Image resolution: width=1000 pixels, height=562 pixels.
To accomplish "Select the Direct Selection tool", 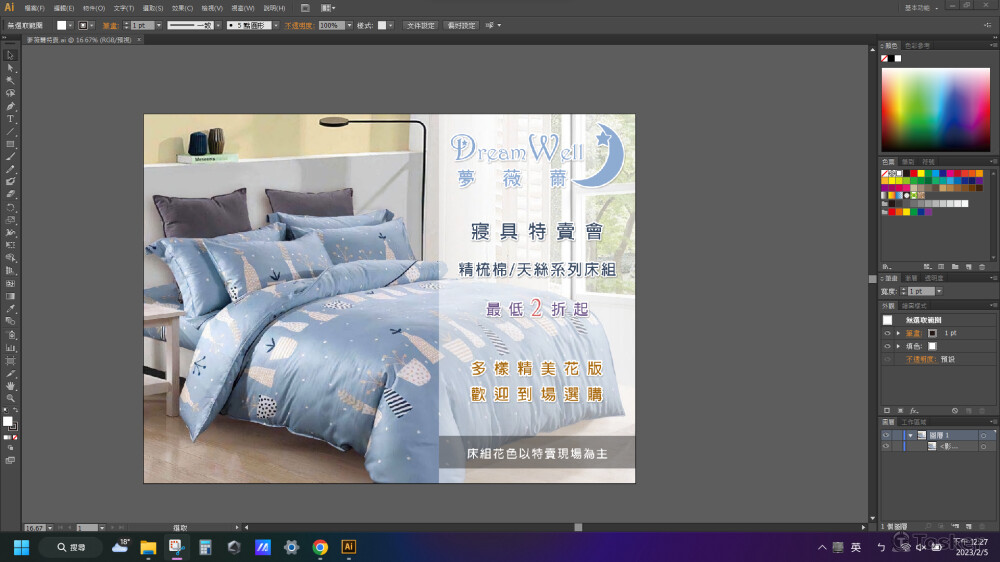I will [x=10, y=68].
